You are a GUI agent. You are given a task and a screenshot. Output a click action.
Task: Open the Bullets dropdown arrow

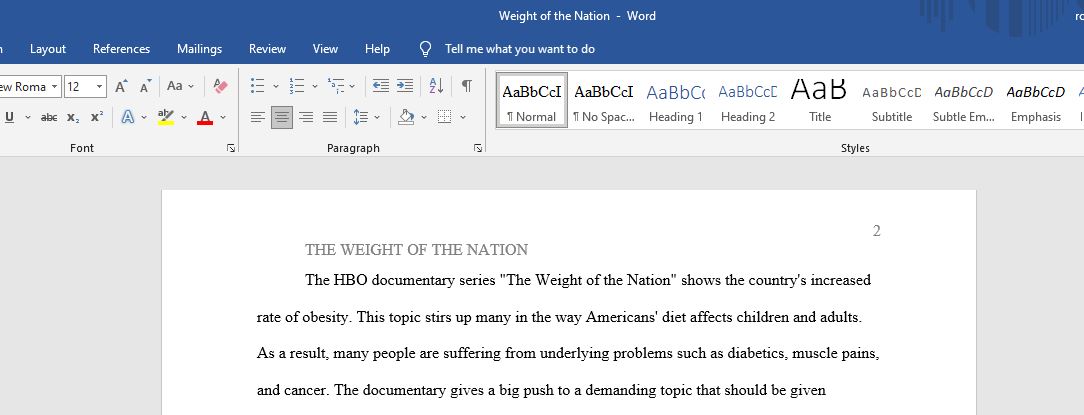(276, 86)
